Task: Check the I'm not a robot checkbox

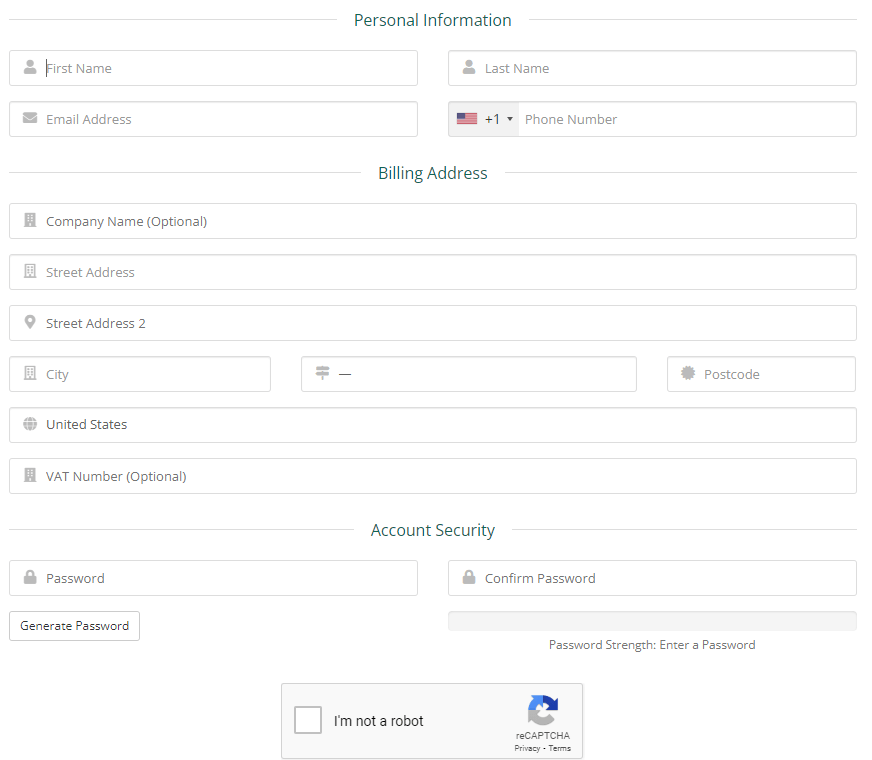Action: click(308, 720)
